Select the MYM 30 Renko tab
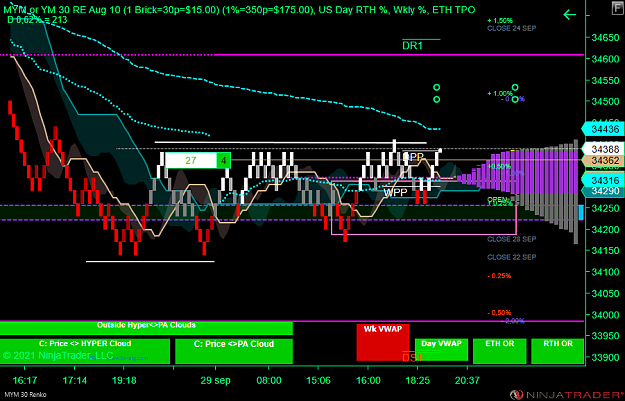The width and height of the screenshot is (625, 401). 25,395
